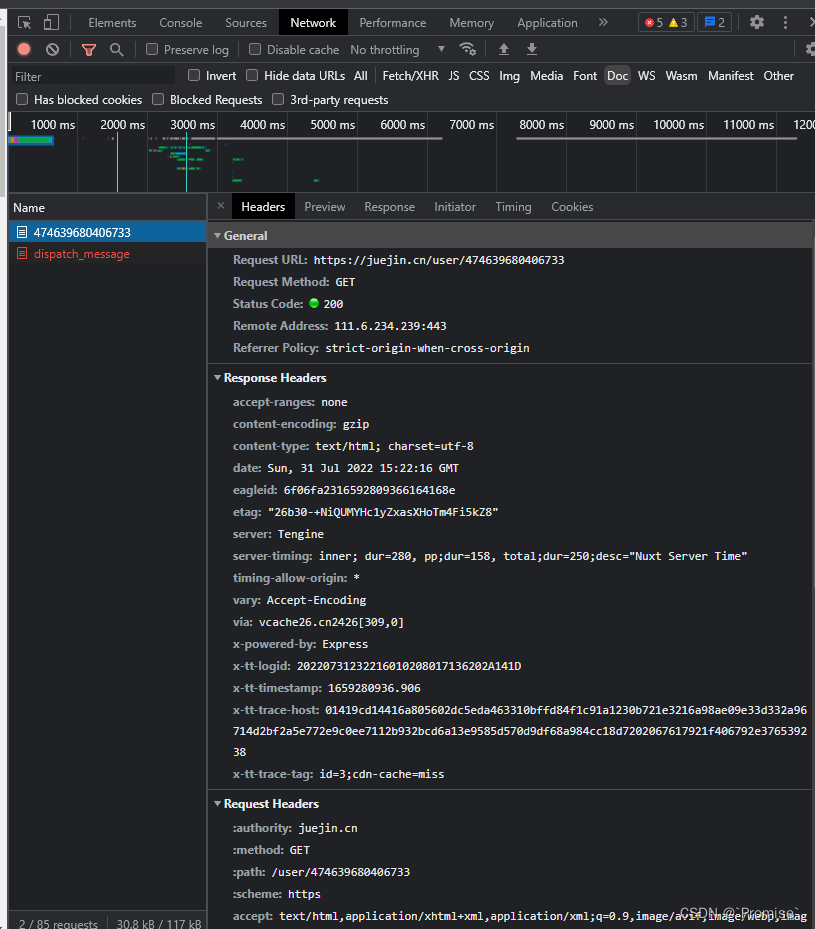Import HAR file upload arrow

pos(504,49)
